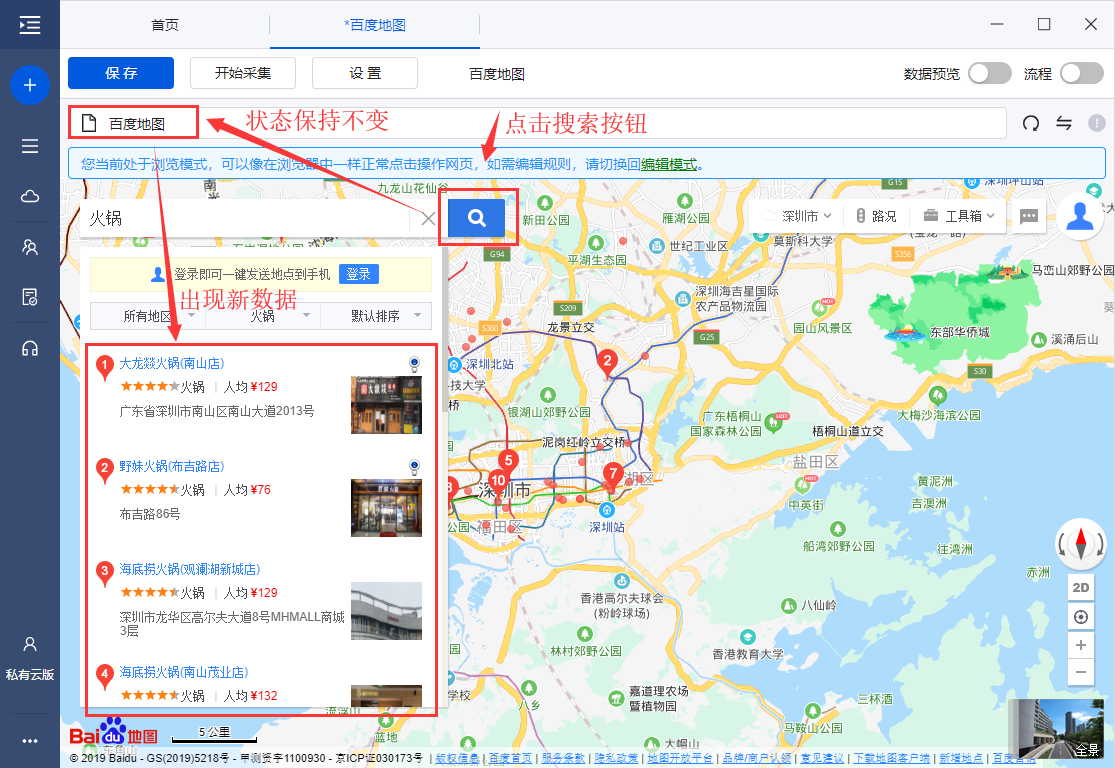Open the map message feedback icon

1029,216
